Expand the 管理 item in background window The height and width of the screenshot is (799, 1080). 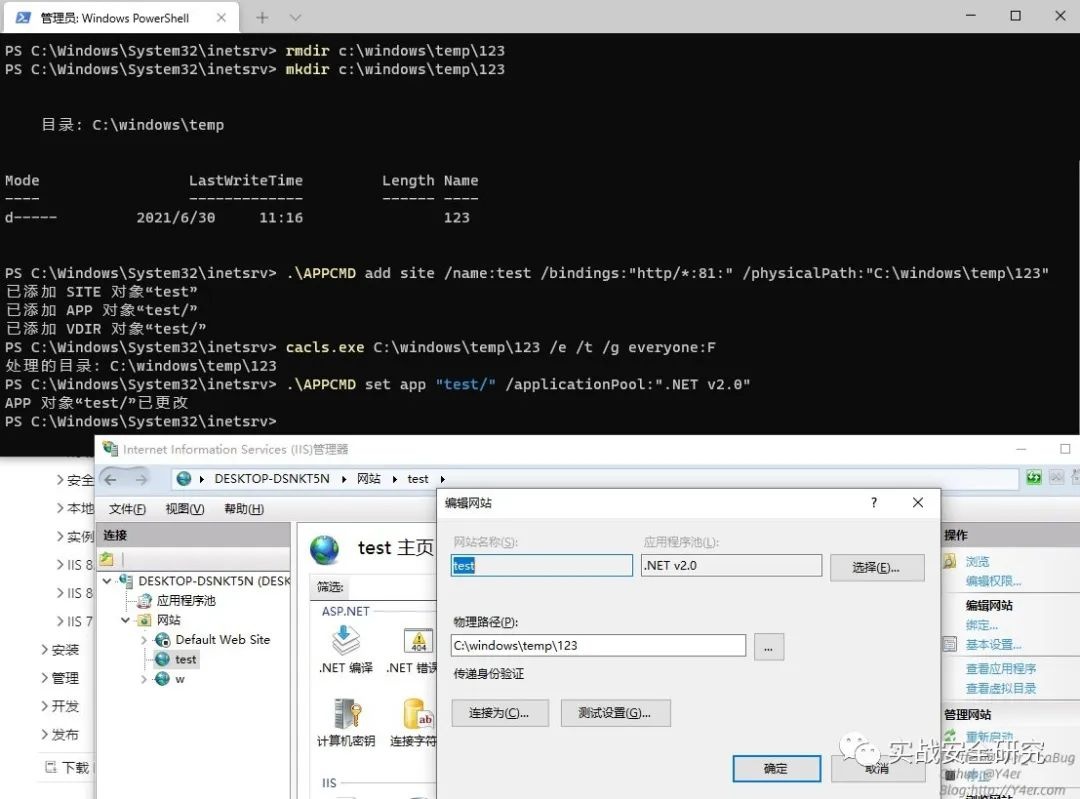(44, 678)
